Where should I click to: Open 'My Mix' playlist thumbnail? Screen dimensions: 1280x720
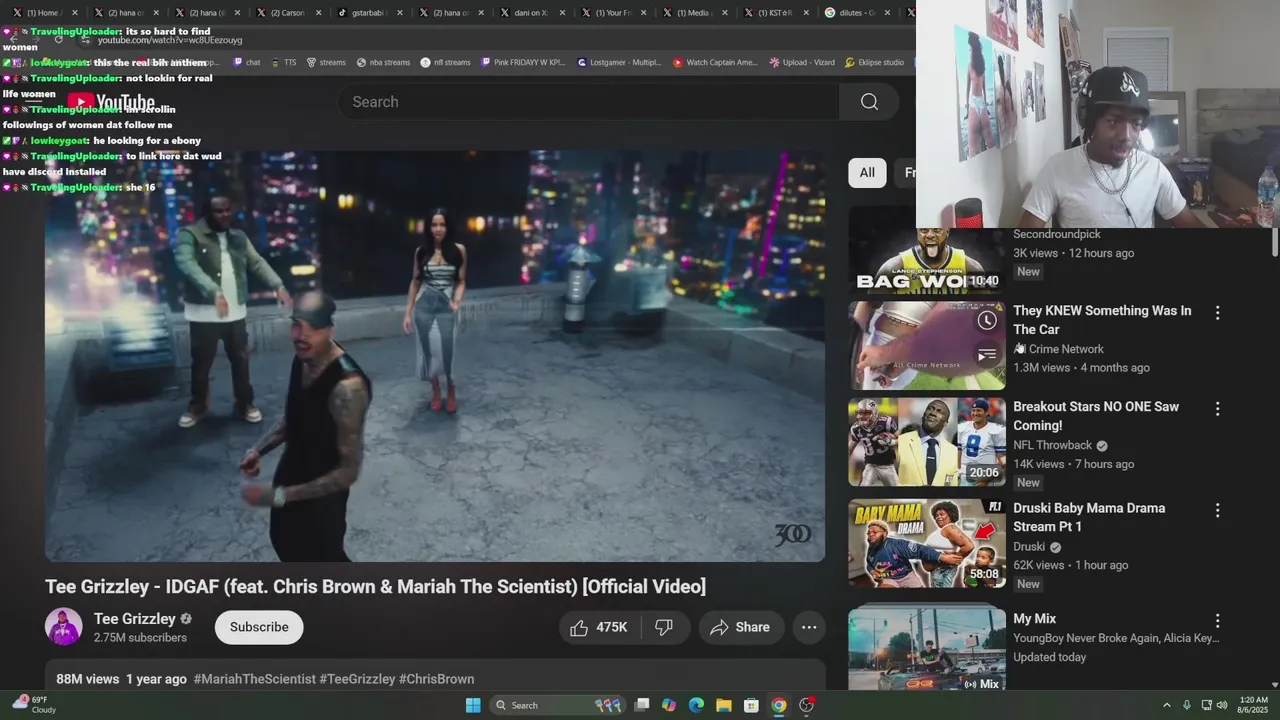(927, 647)
